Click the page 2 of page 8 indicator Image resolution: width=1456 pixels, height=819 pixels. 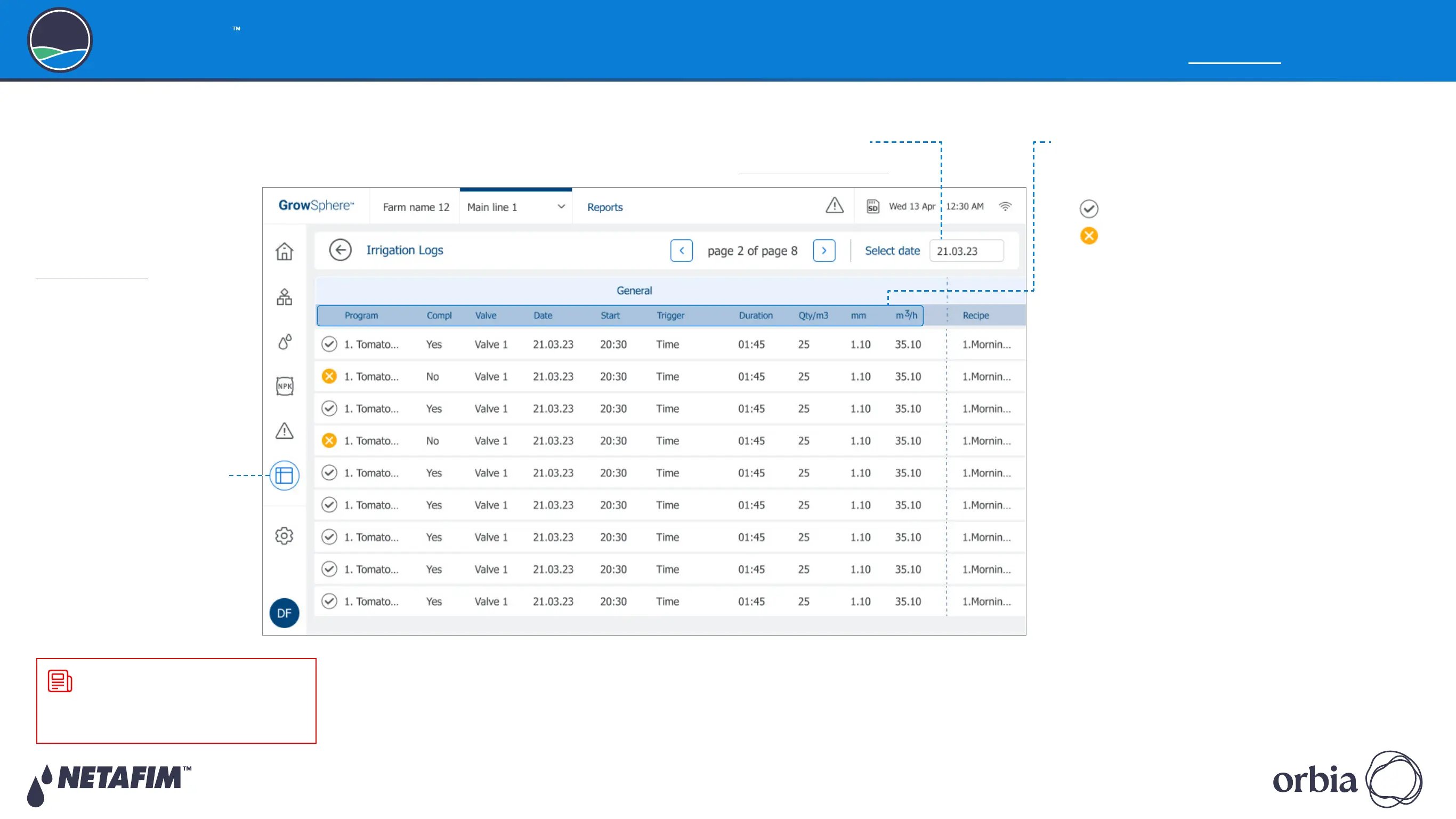pos(753,251)
